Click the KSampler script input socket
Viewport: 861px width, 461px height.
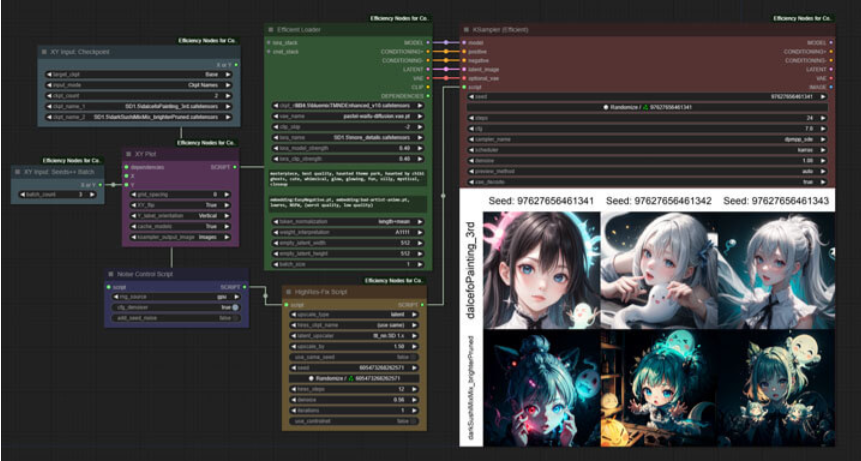pyautogui.click(x=464, y=87)
